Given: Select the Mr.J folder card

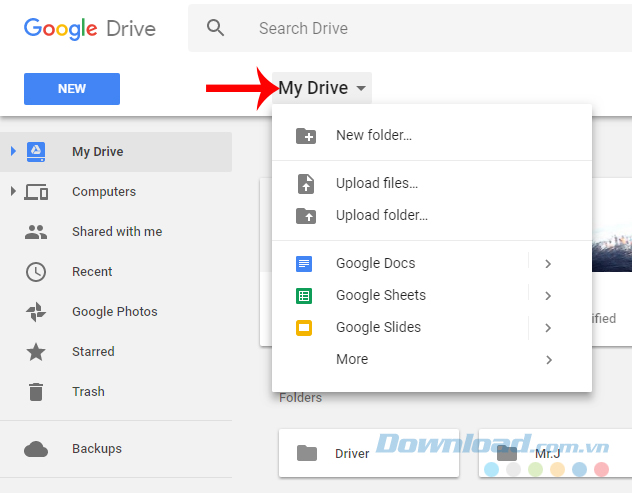Looking at the screenshot, I should pyautogui.click(x=555, y=453).
